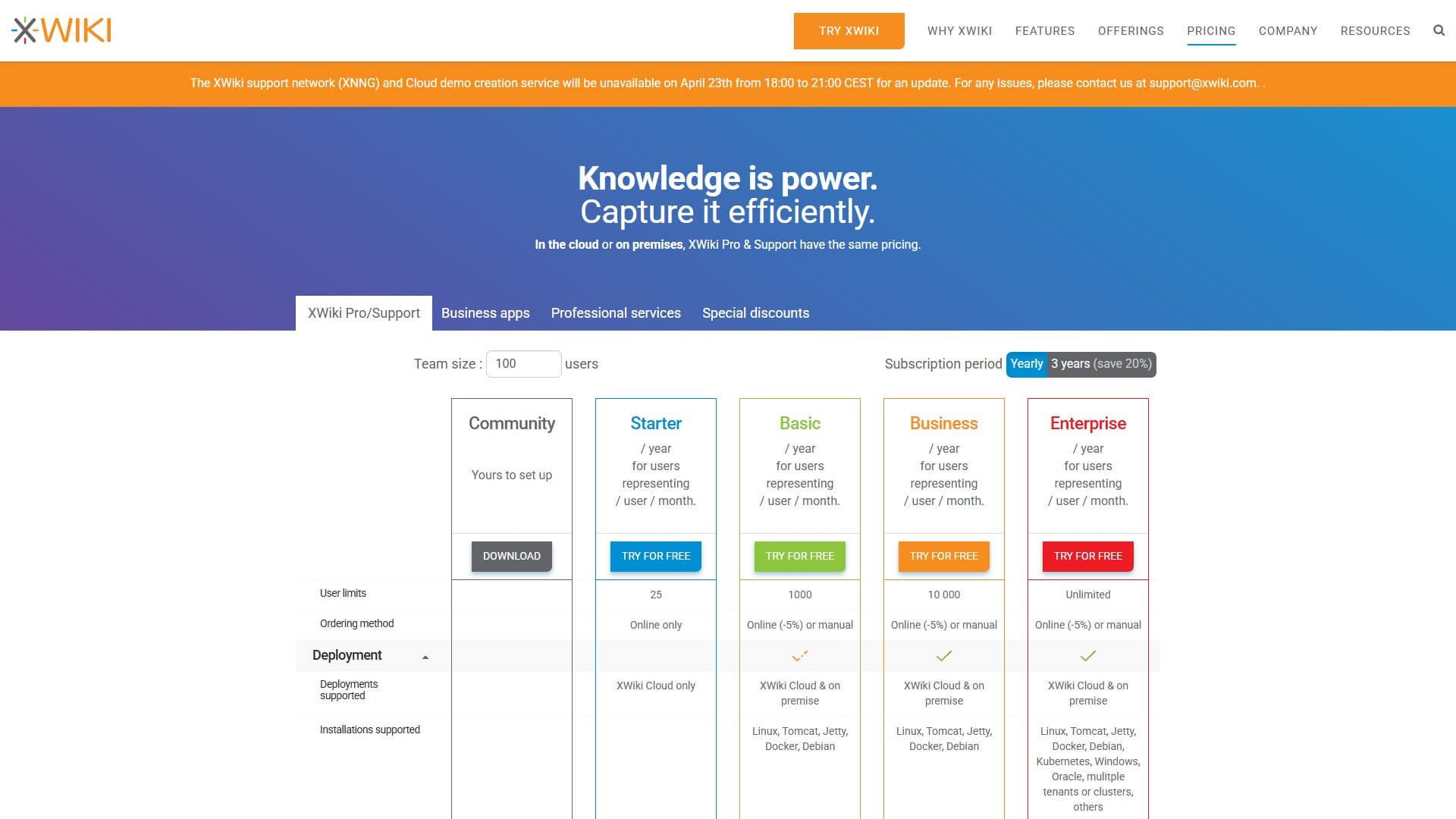Click Yours to set up text
1456x819 pixels.
512,475
